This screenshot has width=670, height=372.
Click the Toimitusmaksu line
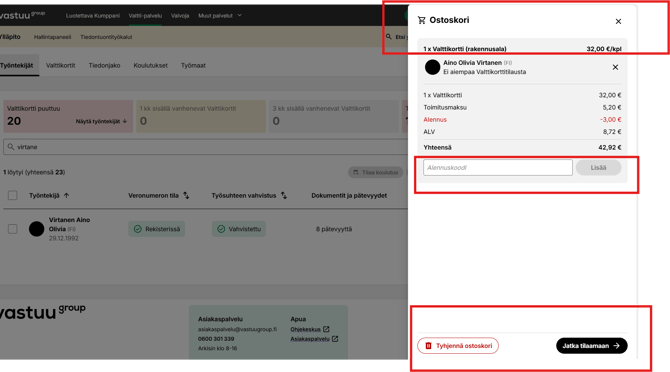(x=522, y=108)
